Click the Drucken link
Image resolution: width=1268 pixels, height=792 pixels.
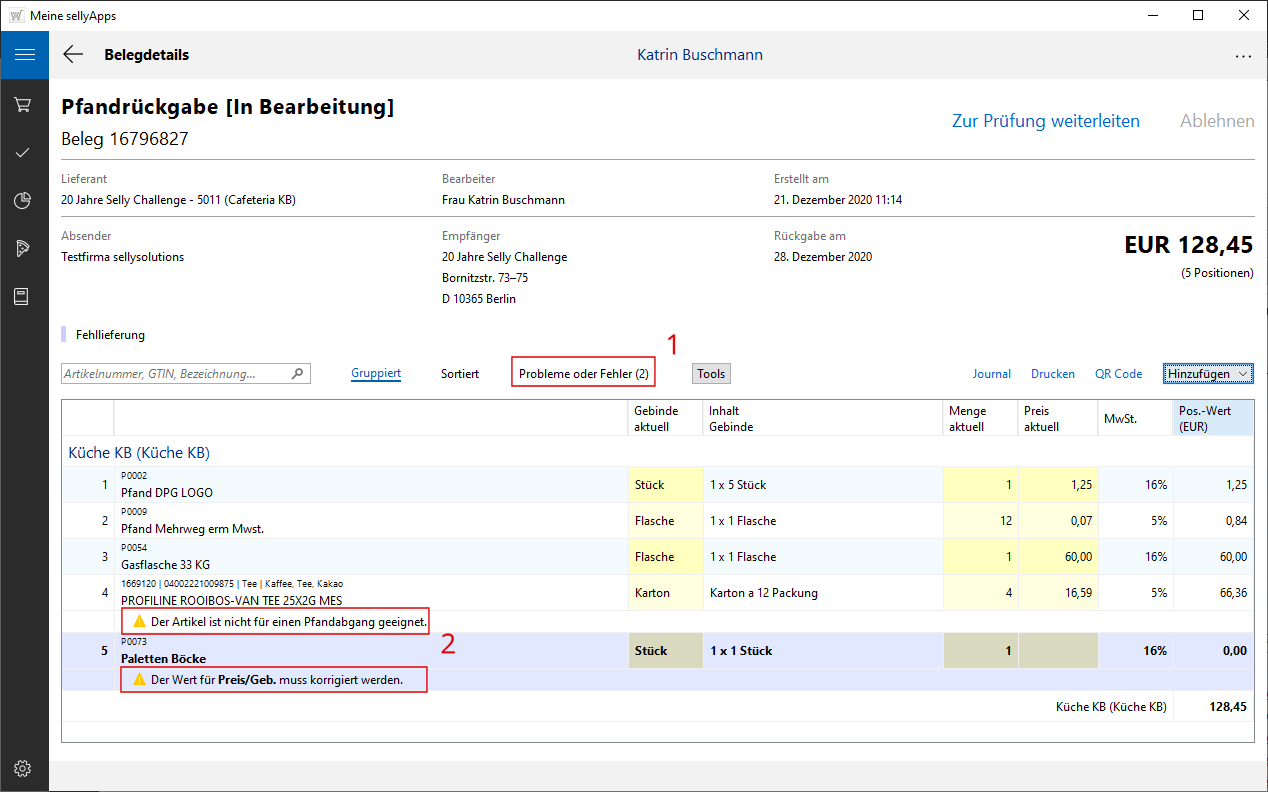coord(1052,374)
